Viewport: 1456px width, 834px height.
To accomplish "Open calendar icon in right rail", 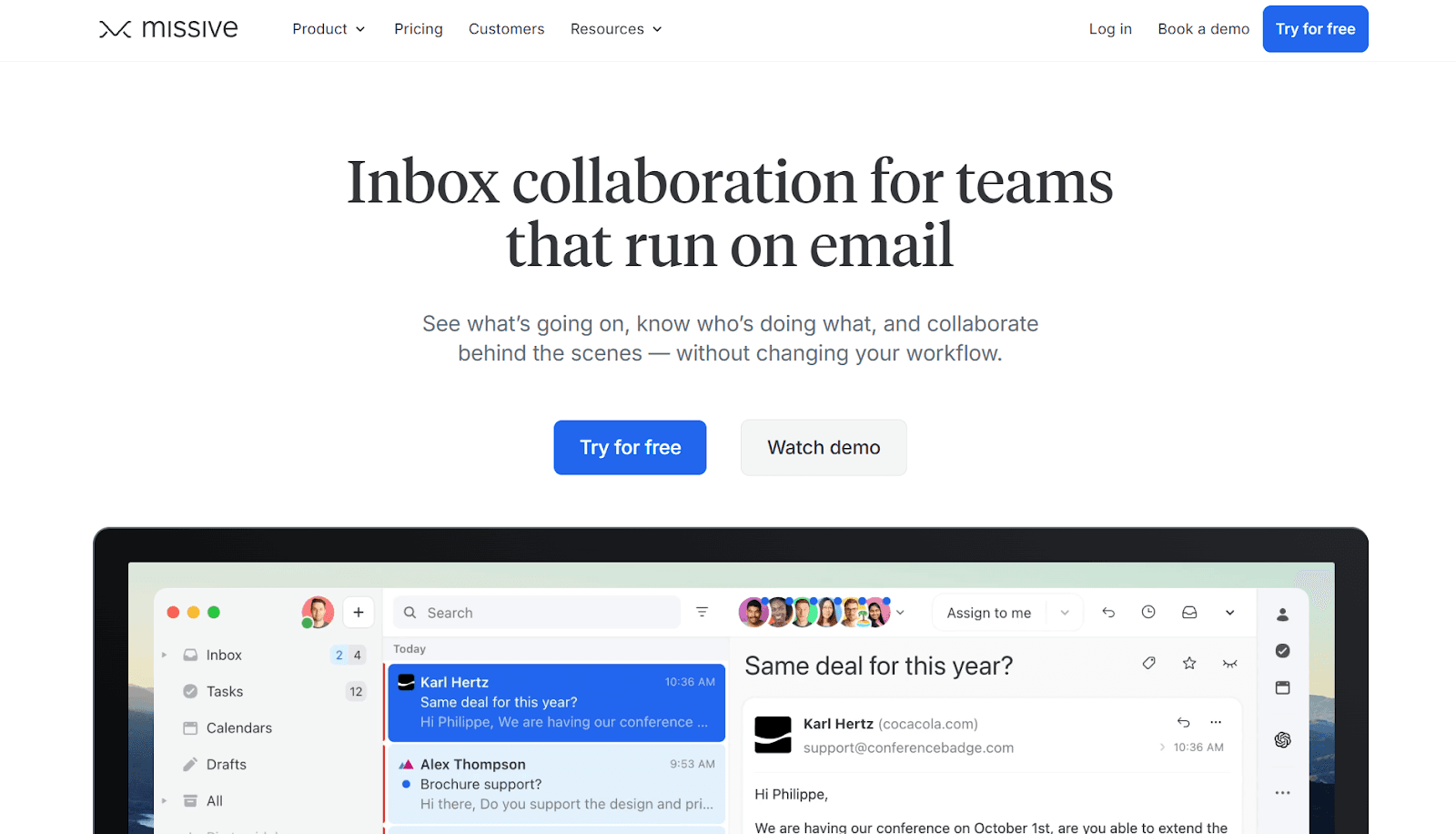I will pyautogui.click(x=1282, y=687).
